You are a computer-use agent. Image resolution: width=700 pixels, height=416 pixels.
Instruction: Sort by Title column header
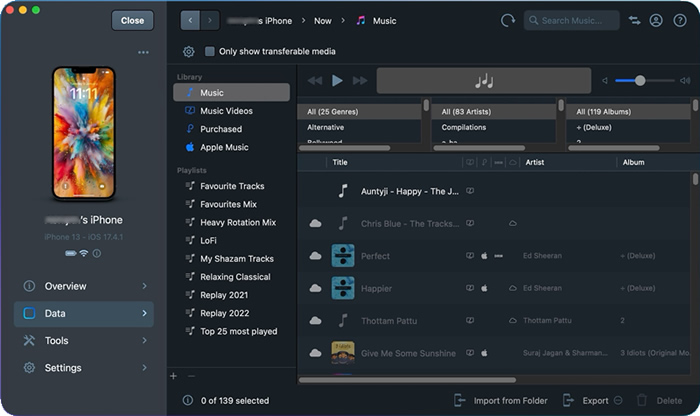(340, 162)
